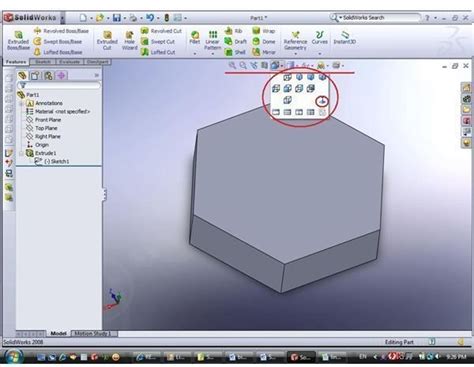474x367 pixels.
Task: Click the feature tree filter field
Action: tap(59, 86)
